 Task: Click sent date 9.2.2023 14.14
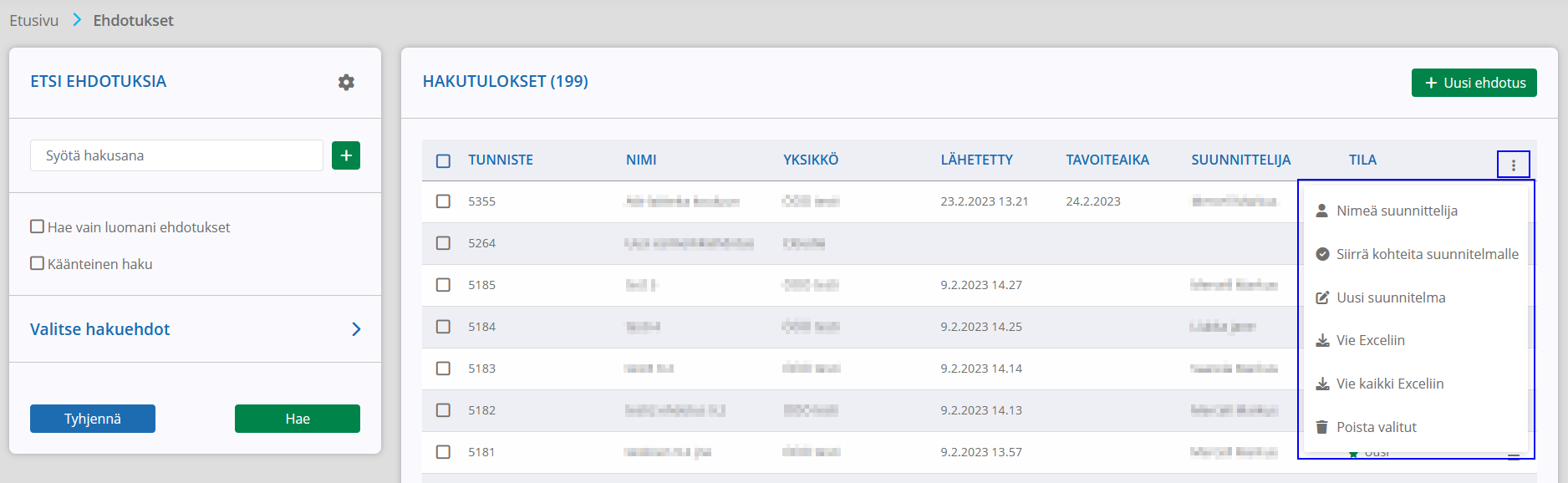(x=981, y=369)
